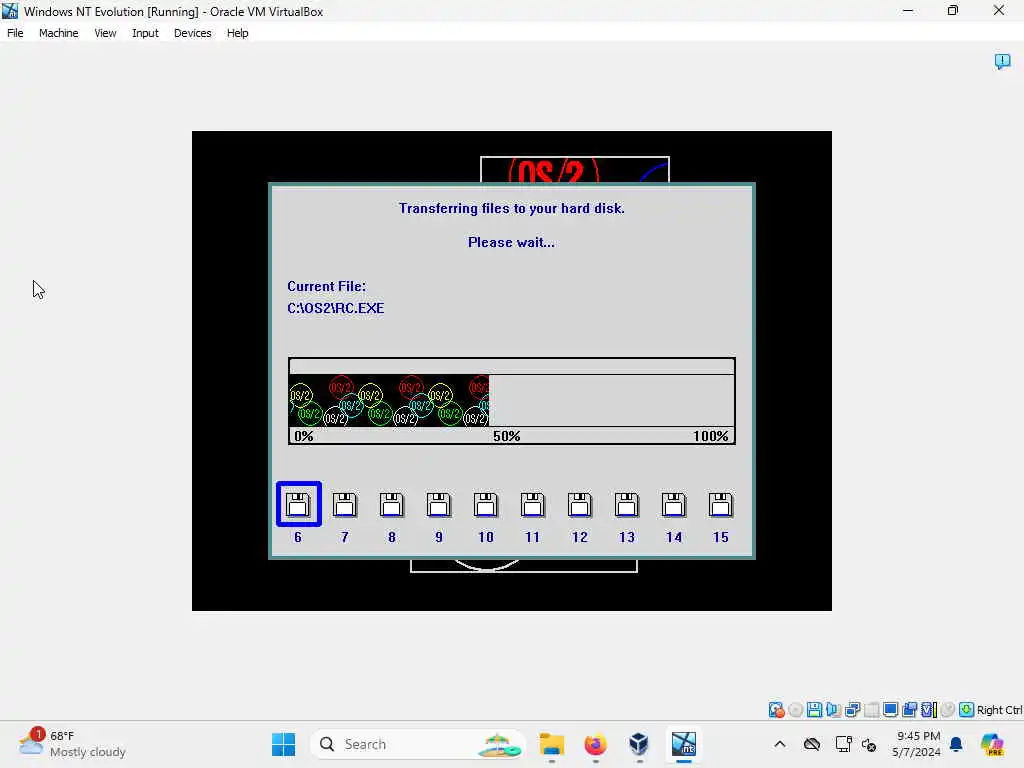Click the optical drive status icon

pyautogui.click(x=795, y=710)
